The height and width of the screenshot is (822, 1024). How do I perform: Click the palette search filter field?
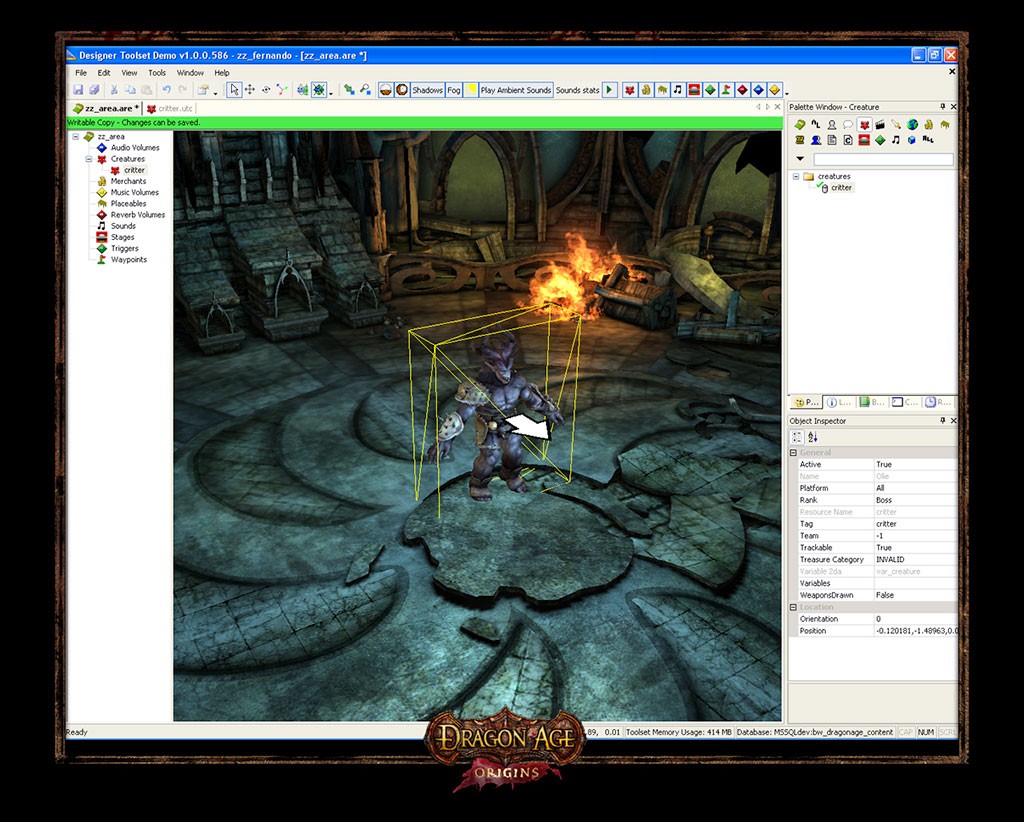883,159
